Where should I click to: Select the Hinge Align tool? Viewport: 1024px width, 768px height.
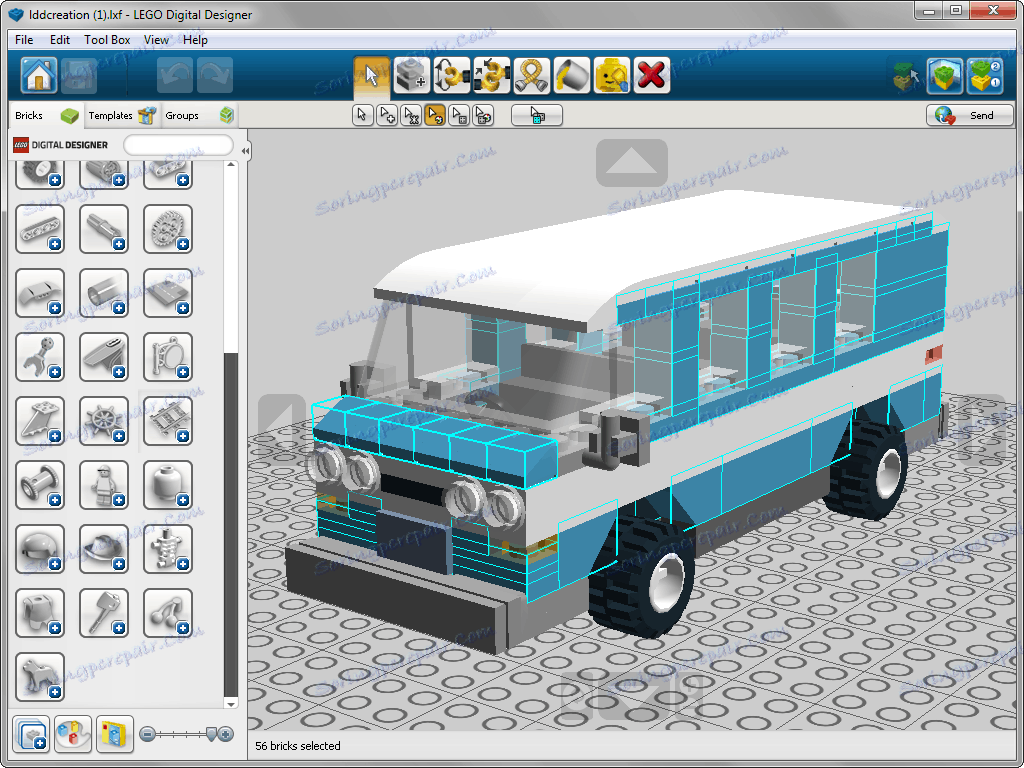[492, 75]
